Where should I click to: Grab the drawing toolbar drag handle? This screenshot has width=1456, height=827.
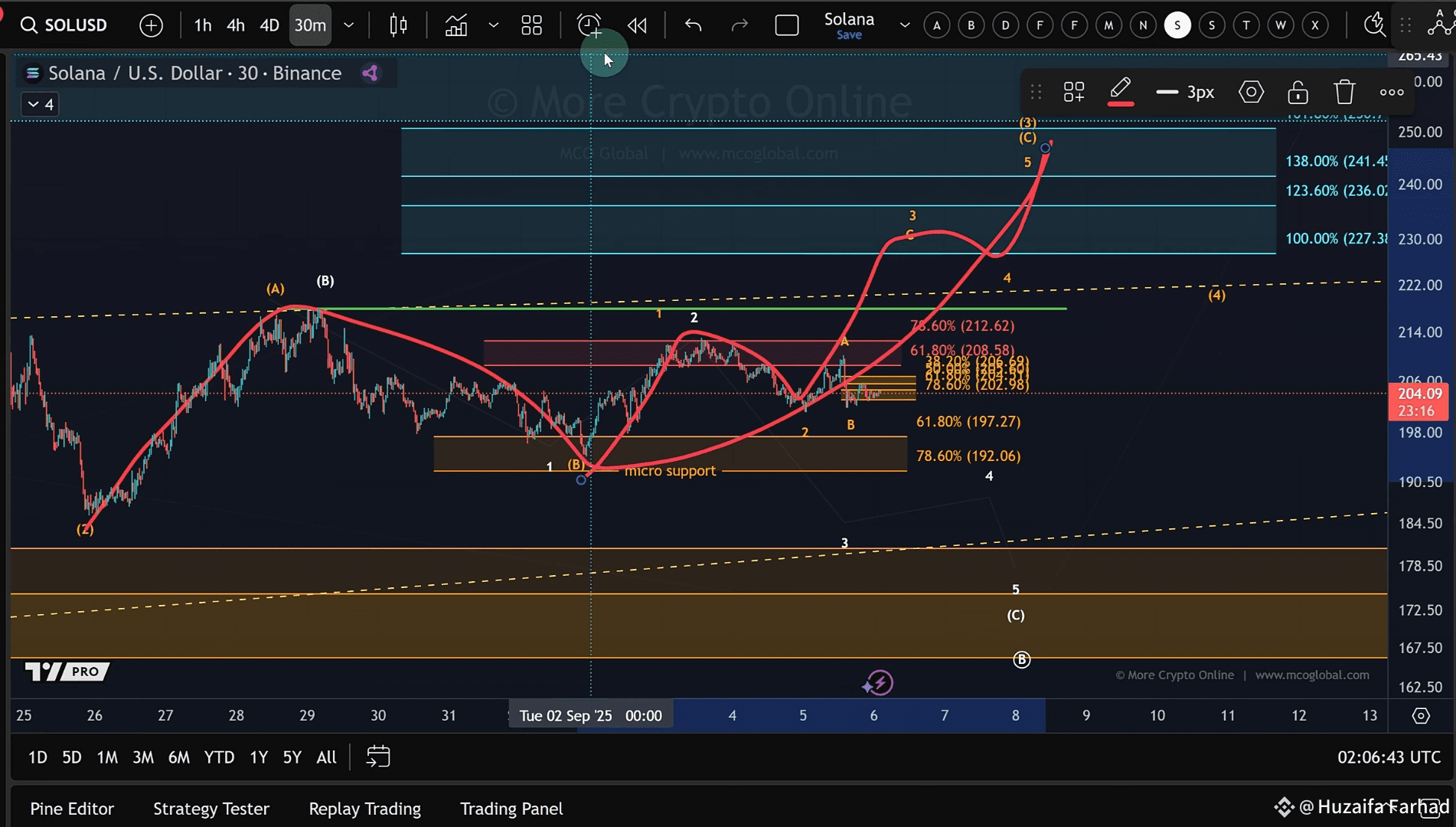(1036, 93)
